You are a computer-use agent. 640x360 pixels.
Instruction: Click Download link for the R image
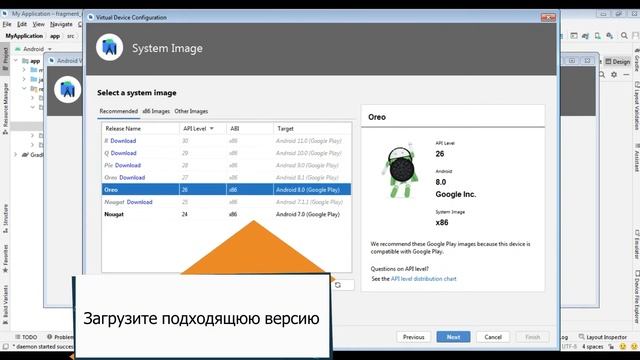[123, 141]
